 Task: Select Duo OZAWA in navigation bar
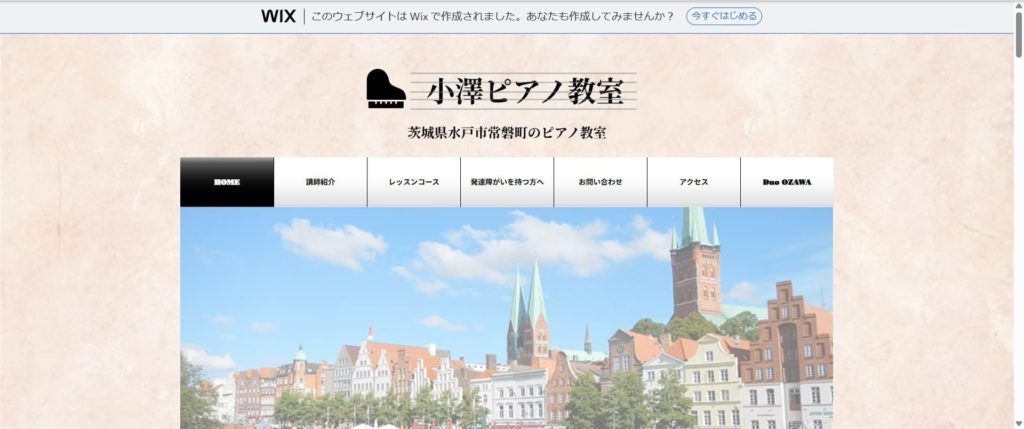point(787,182)
